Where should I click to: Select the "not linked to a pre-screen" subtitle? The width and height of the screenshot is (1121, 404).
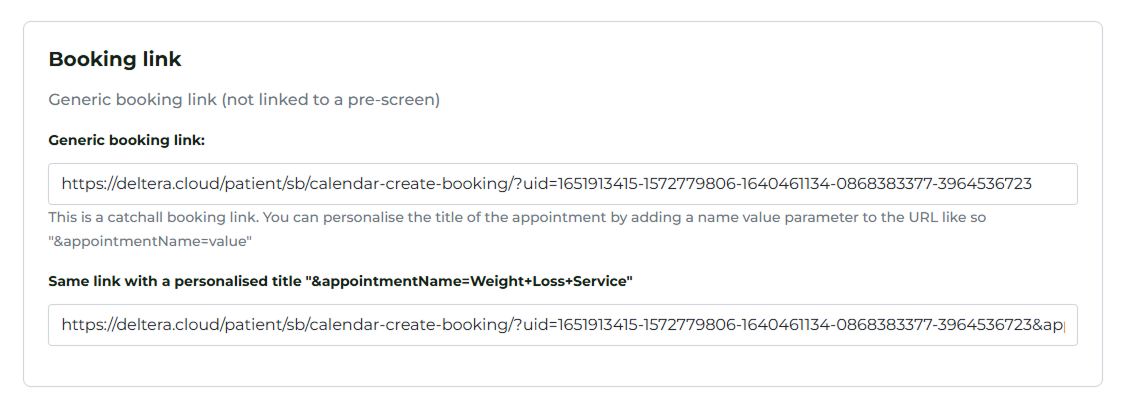330,100
